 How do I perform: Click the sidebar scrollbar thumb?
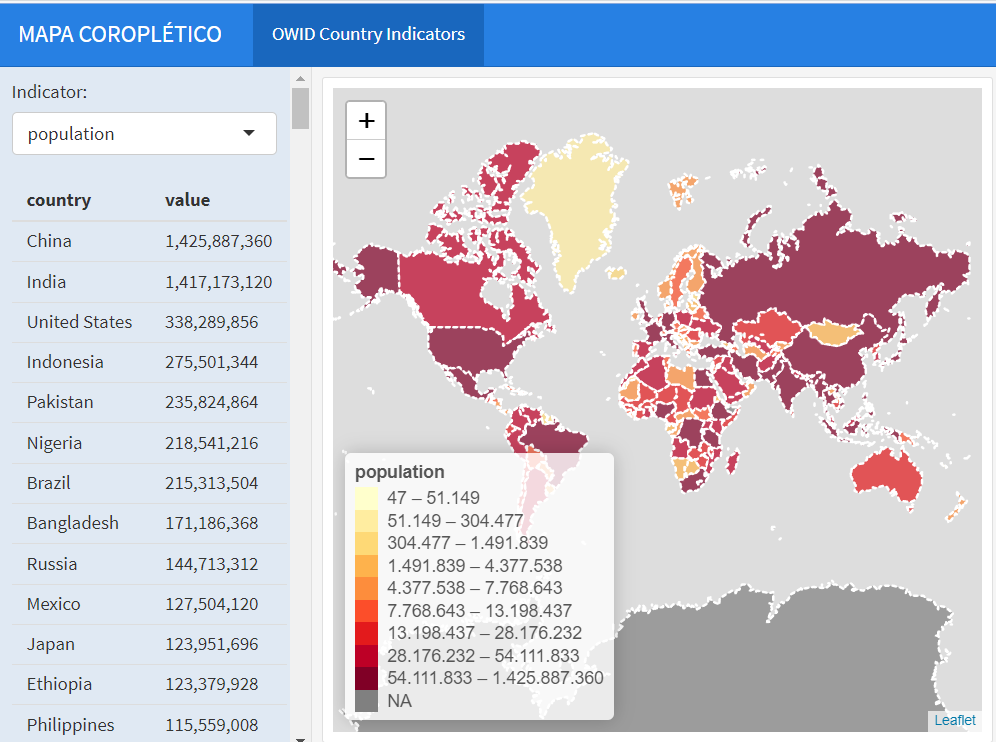pos(300,109)
